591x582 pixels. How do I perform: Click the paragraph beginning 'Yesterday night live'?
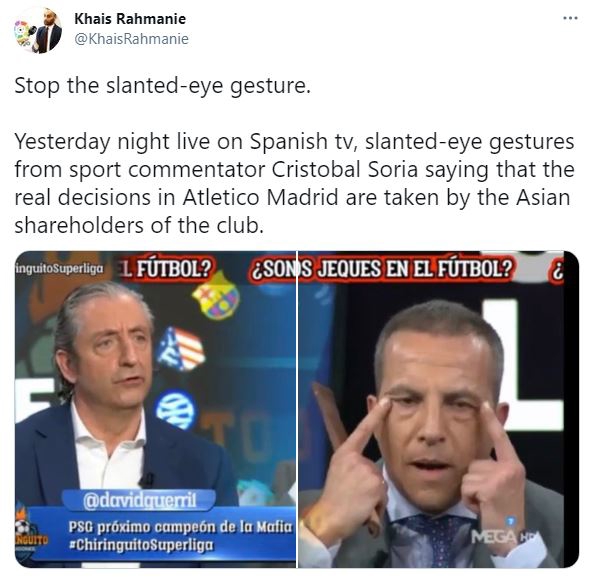pyautogui.click(x=294, y=184)
